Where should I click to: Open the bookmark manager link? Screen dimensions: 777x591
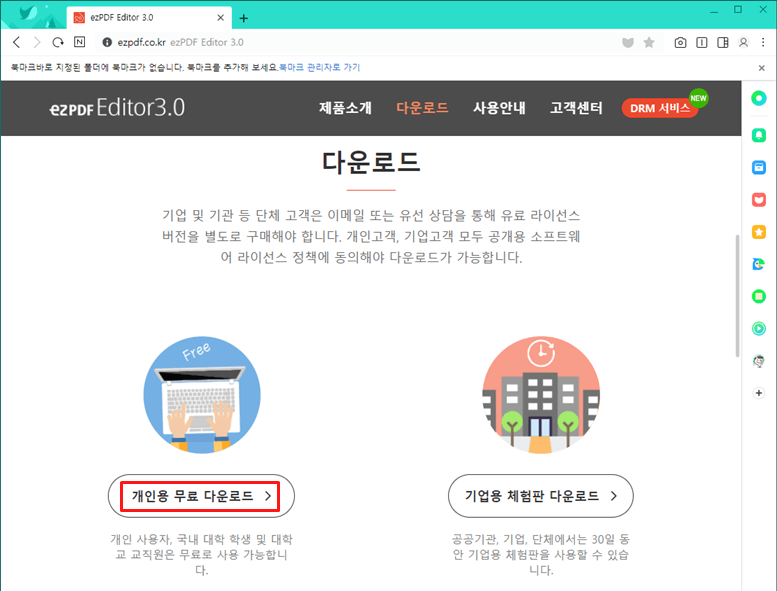[x=320, y=67]
